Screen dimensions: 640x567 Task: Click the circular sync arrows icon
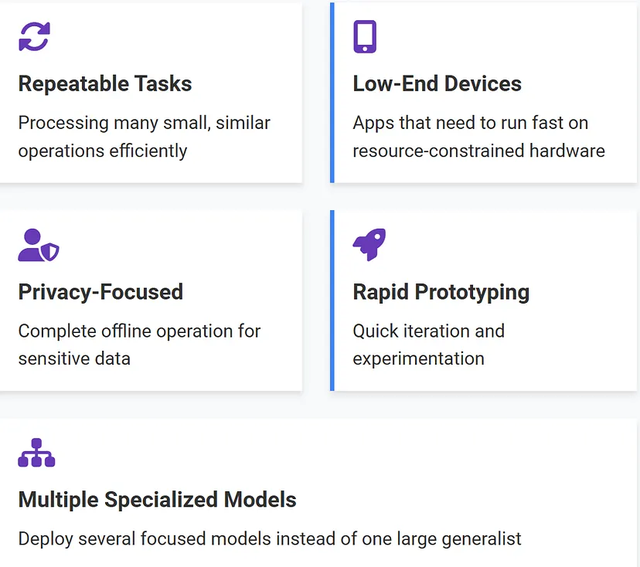(x=34, y=37)
